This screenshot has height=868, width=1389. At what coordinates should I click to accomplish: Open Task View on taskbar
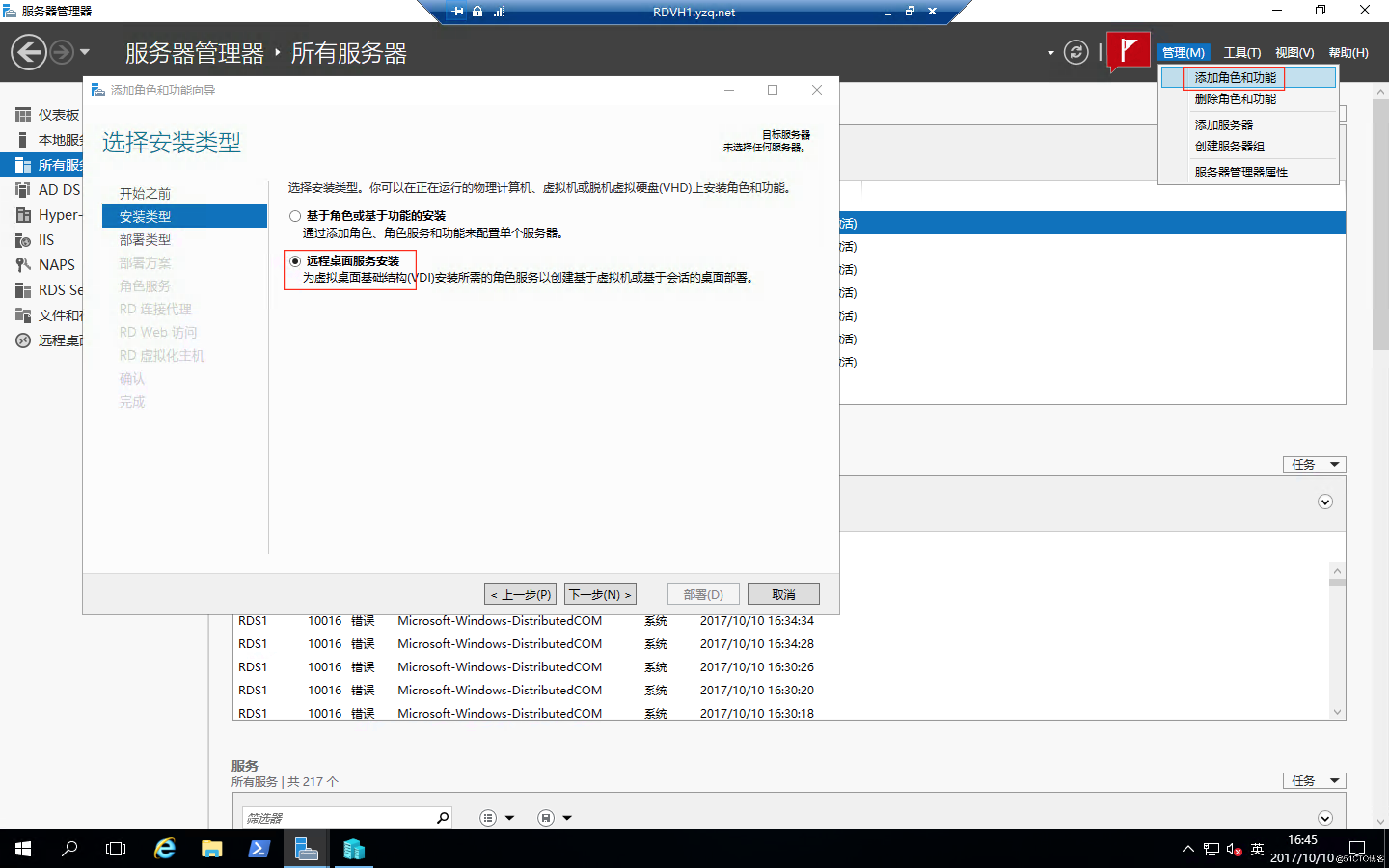pos(116,849)
